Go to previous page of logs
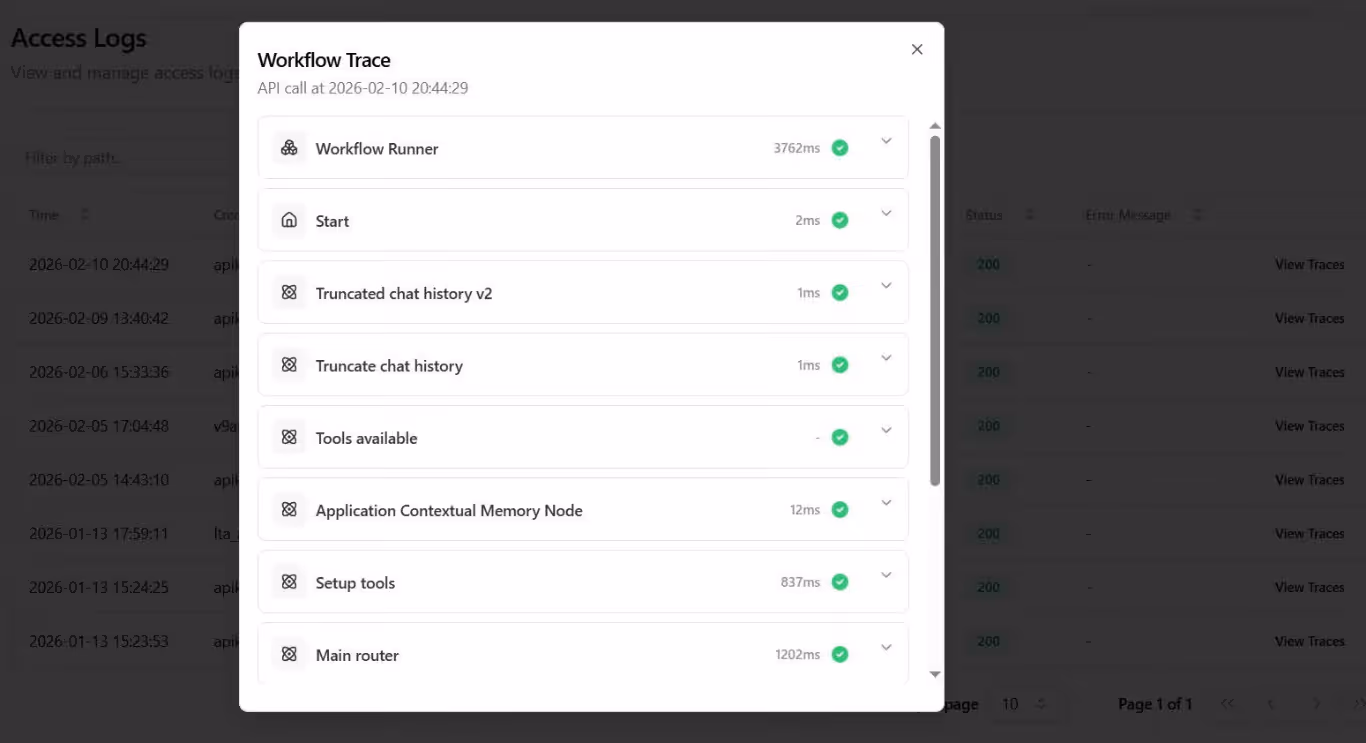Image resolution: width=1366 pixels, height=743 pixels. [x=1271, y=704]
